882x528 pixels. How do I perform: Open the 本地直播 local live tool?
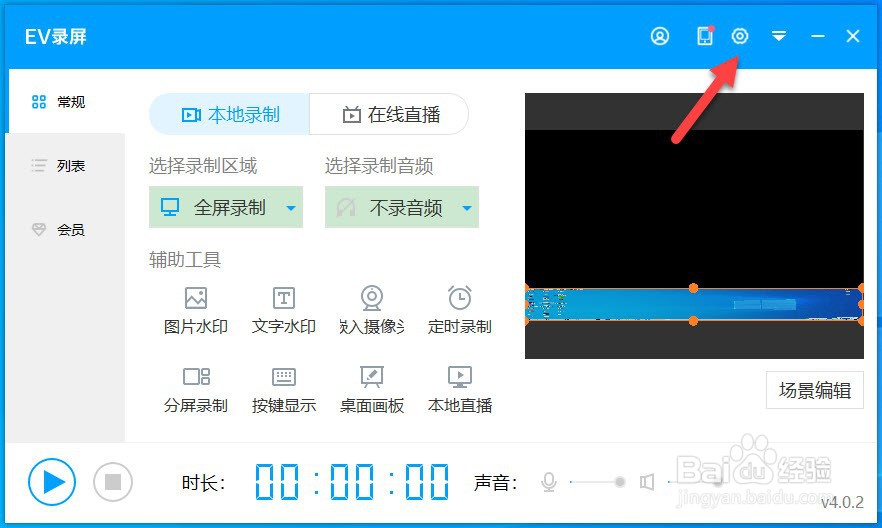click(x=460, y=390)
